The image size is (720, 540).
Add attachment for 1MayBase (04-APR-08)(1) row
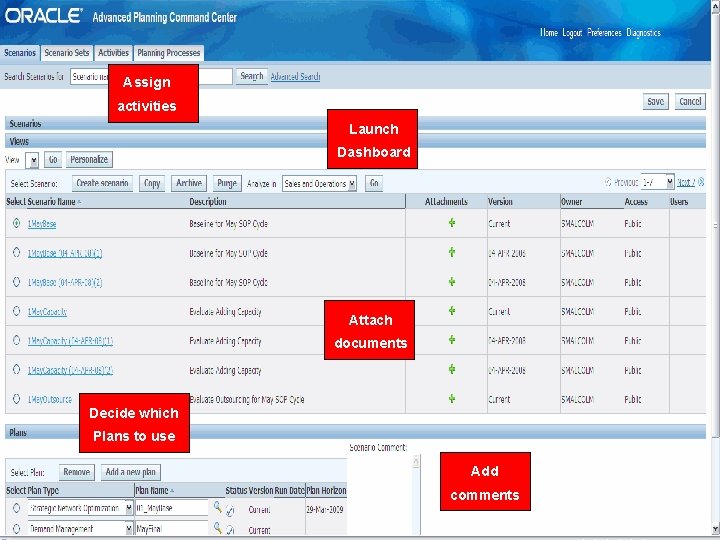(x=452, y=252)
